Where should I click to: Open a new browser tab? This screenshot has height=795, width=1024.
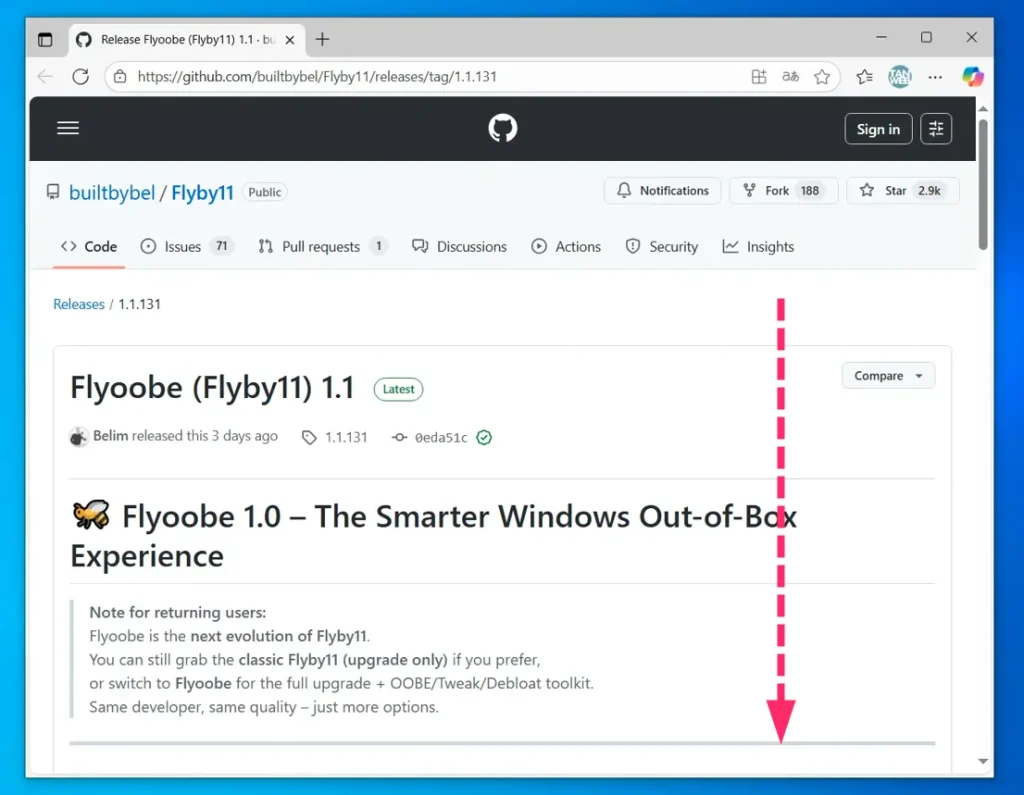(323, 39)
